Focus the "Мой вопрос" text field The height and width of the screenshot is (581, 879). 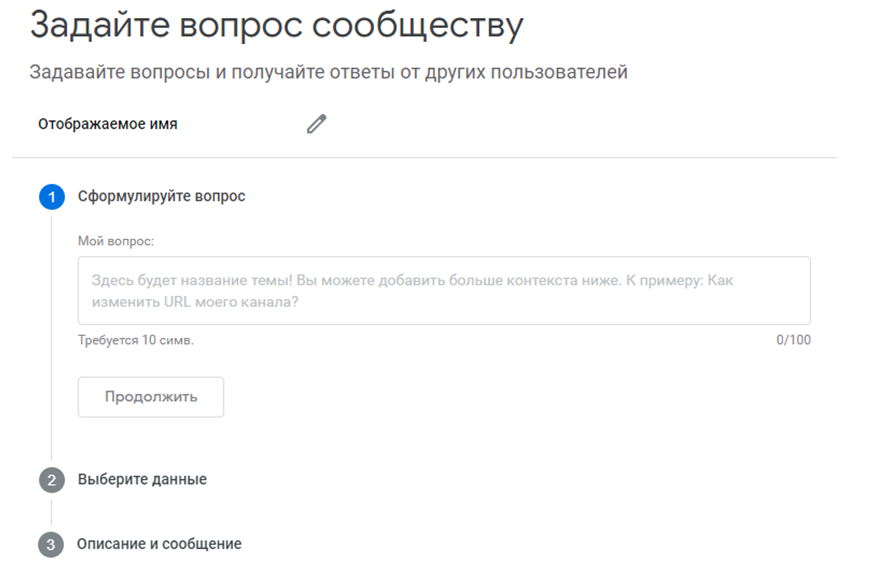[443, 290]
